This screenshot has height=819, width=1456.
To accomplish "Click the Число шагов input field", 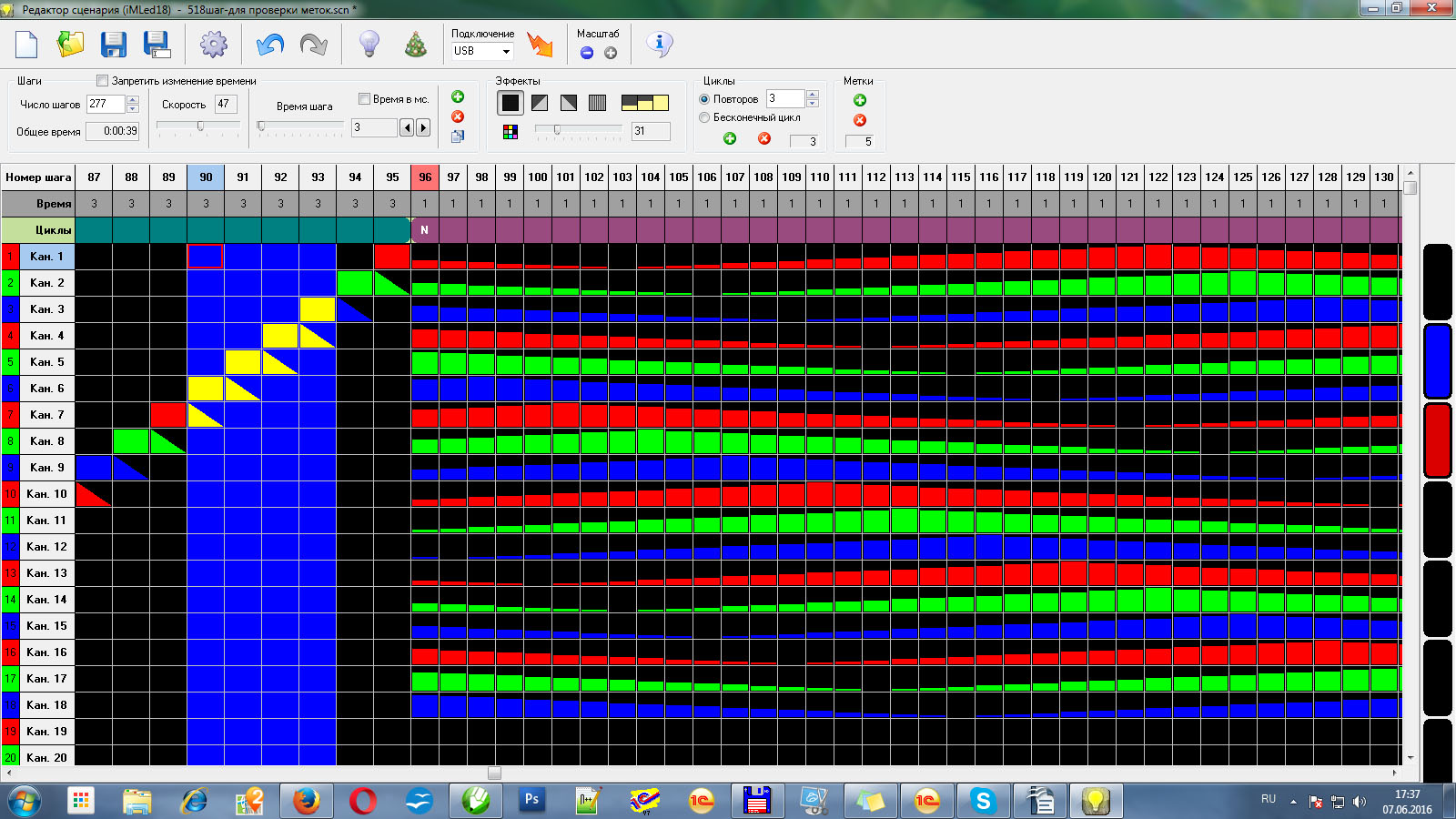I will [x=106, y=104].
